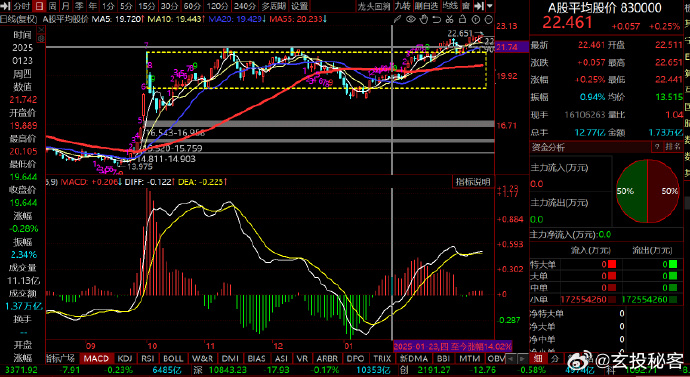The image size is (690, 377).
Task: Click the red 大单 inflow color swatch
Action: [612, 276]
